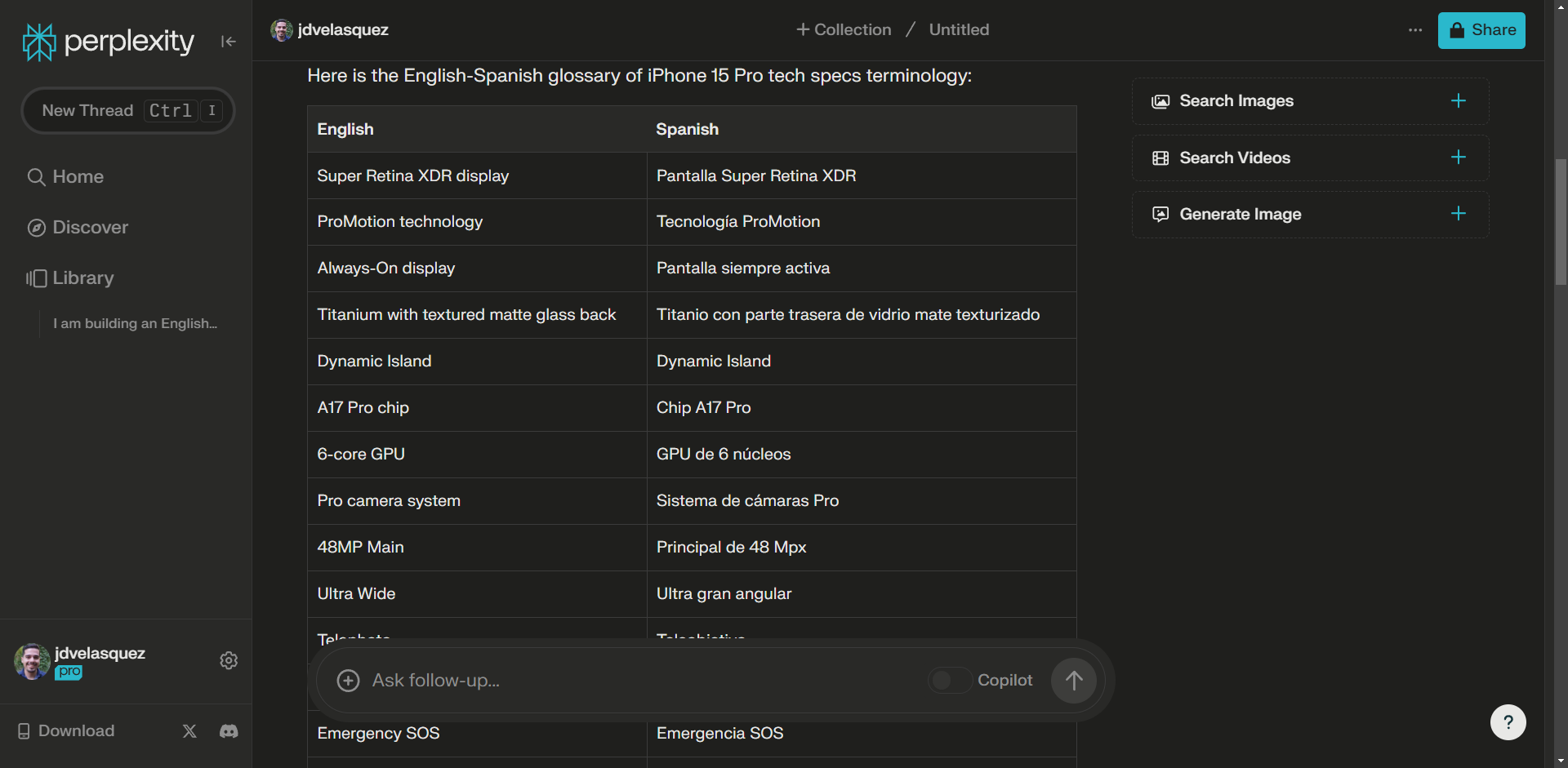The width and height of the screenshot is (1568, 768).
Task: Select 'Always-On display' cell
Action: [x=477, y=269]
